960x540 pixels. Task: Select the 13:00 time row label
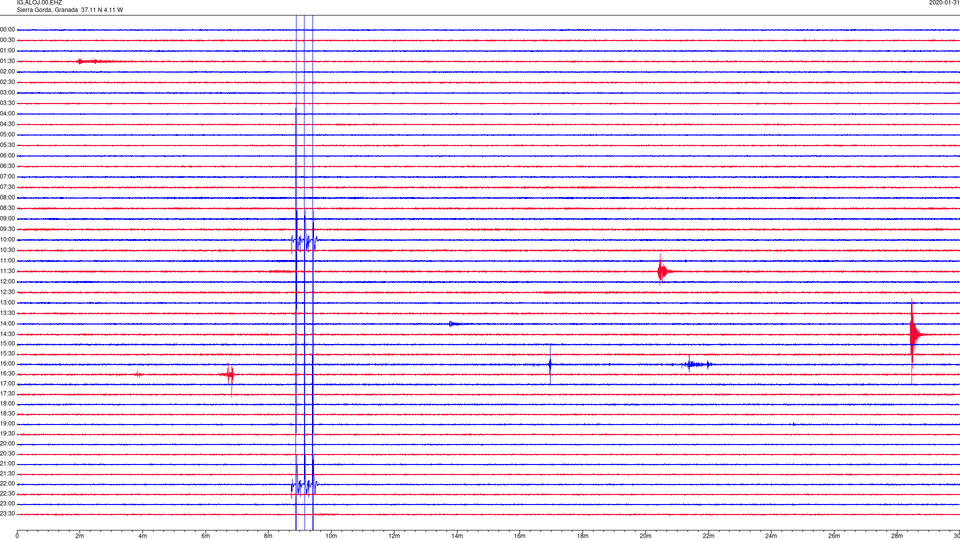pyautogui.click(x=7, y=302)
